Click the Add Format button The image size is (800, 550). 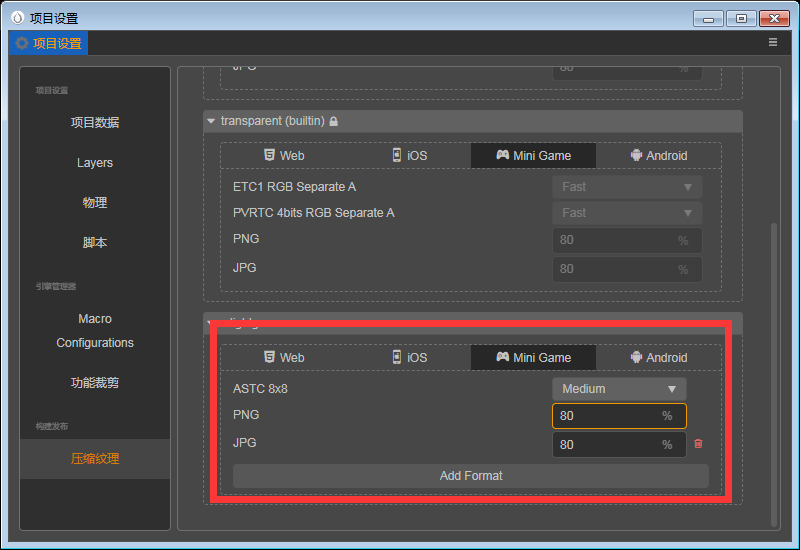(x=471, y=476)
